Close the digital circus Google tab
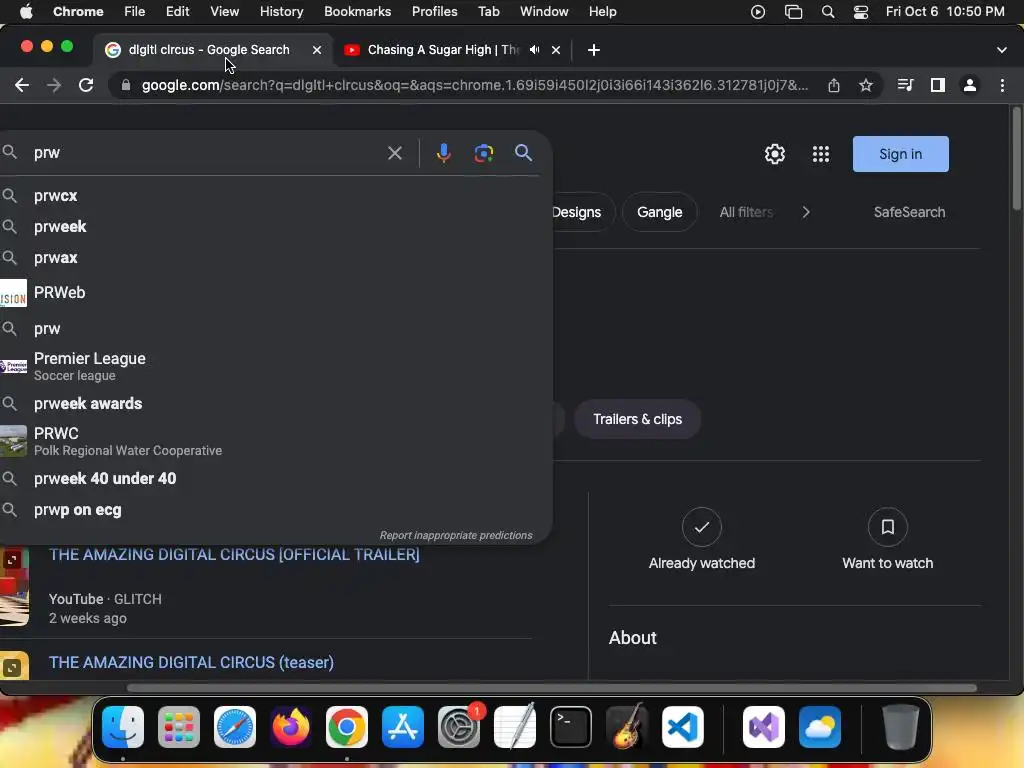The height and width of the screenshot is (768, 1024). pos(317,50)
